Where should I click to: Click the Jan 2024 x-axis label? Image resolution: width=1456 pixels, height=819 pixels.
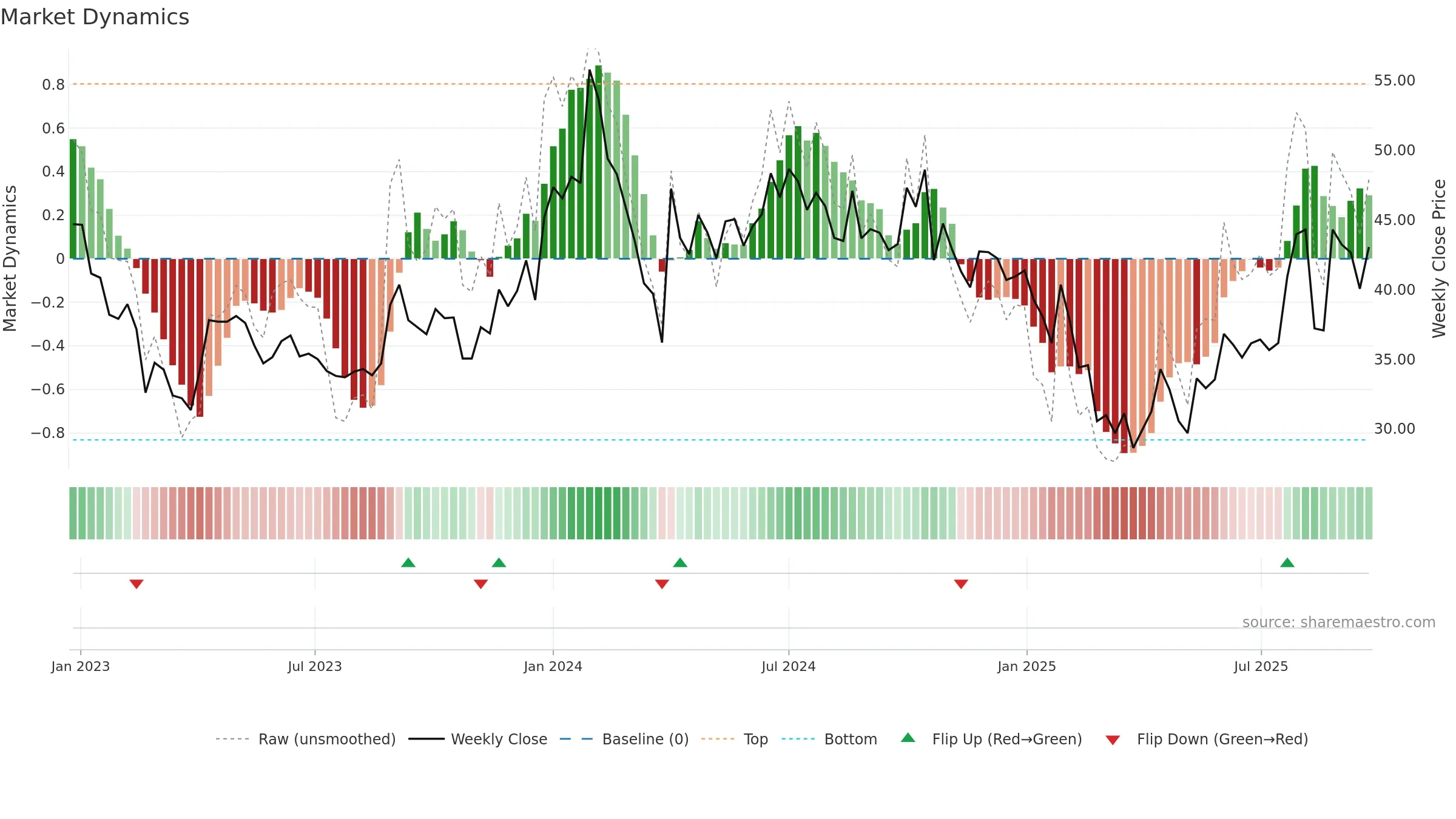coord(553,666)
